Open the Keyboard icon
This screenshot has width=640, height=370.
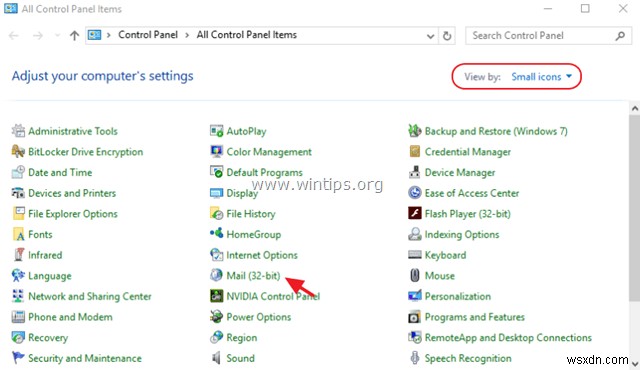415,255
